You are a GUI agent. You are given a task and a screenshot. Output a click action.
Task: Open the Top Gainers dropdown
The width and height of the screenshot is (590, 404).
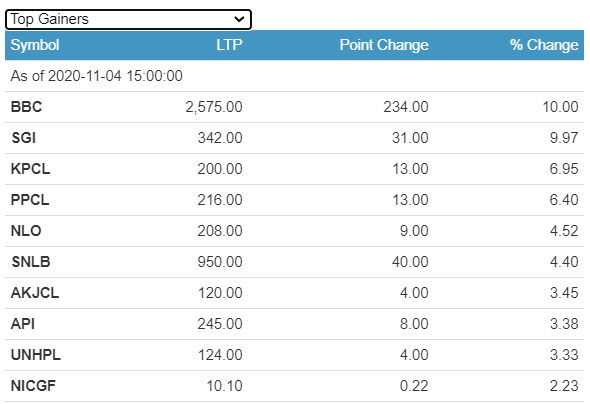click(128, 19)
